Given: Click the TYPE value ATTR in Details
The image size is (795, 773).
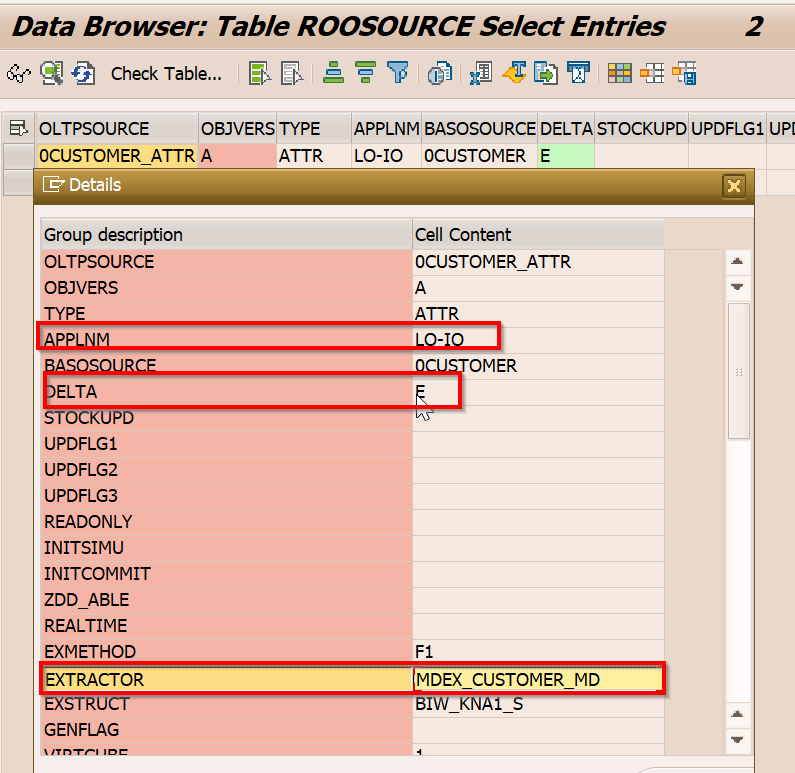Looking at the screenshot, I should (538, 314).
